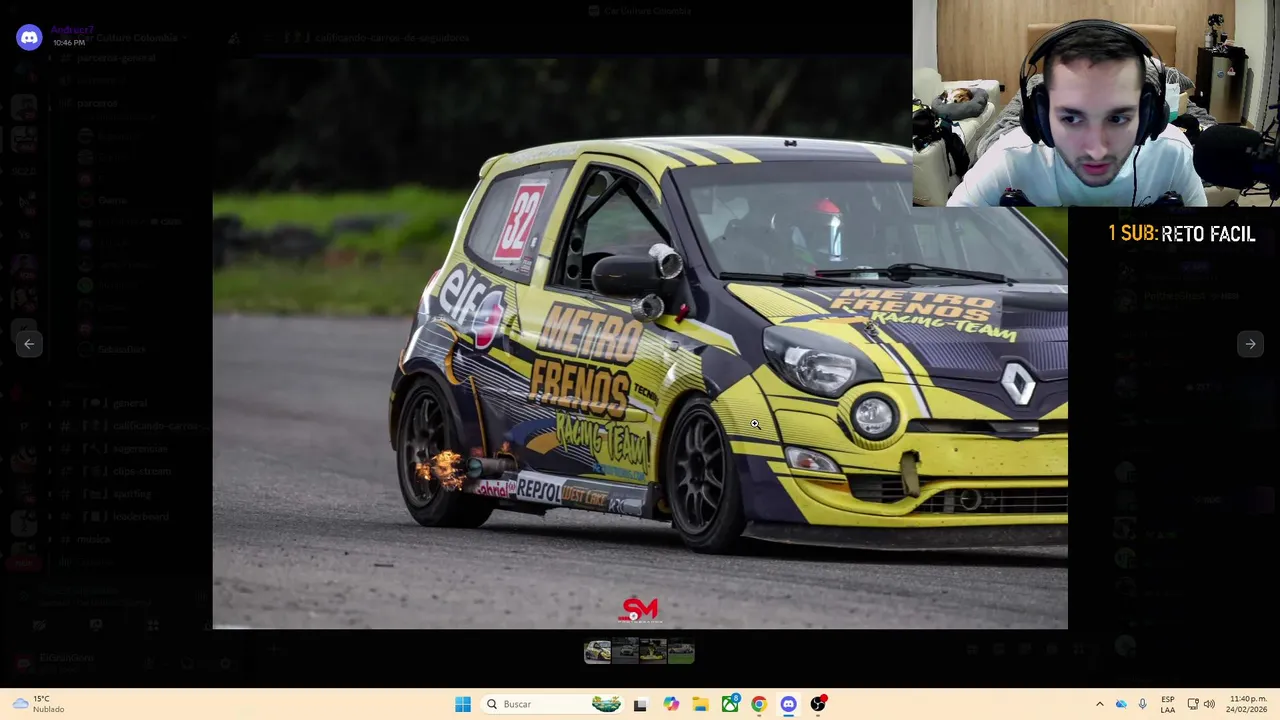Click the search highlight picture in Buscar box
The image size is (1280, 720).
[605, 704]
